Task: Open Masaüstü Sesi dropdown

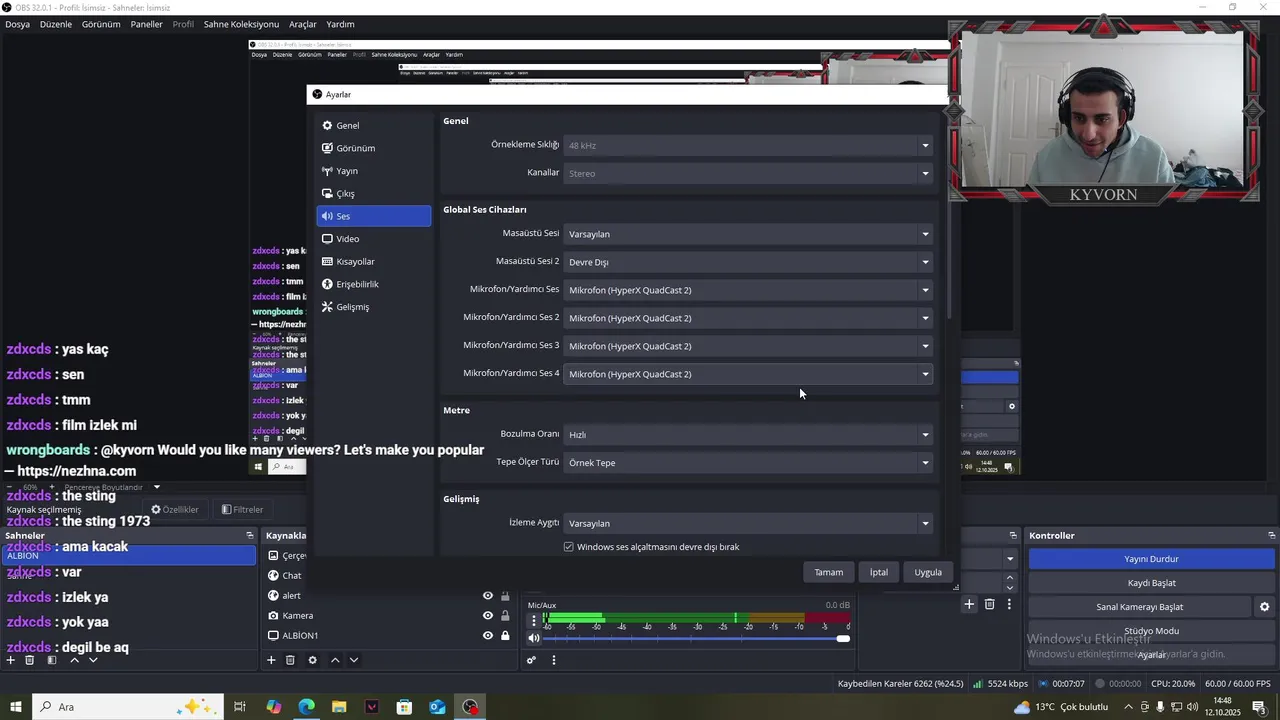Action: (748, 234)
